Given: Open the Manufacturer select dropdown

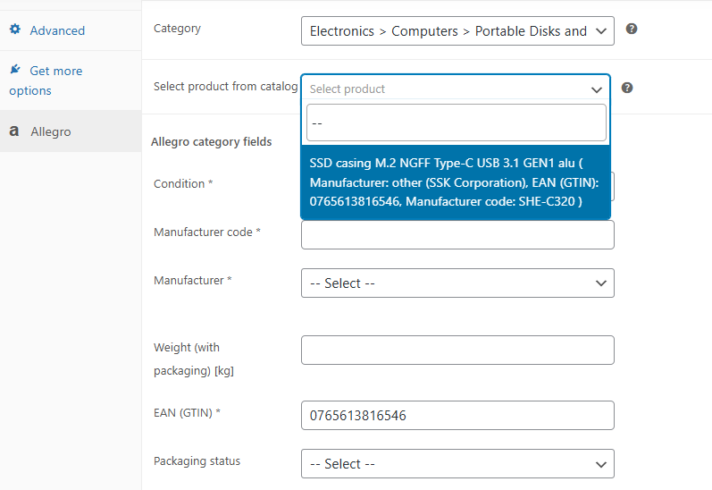Looking at the screenshot, I should tap(457, 283).
